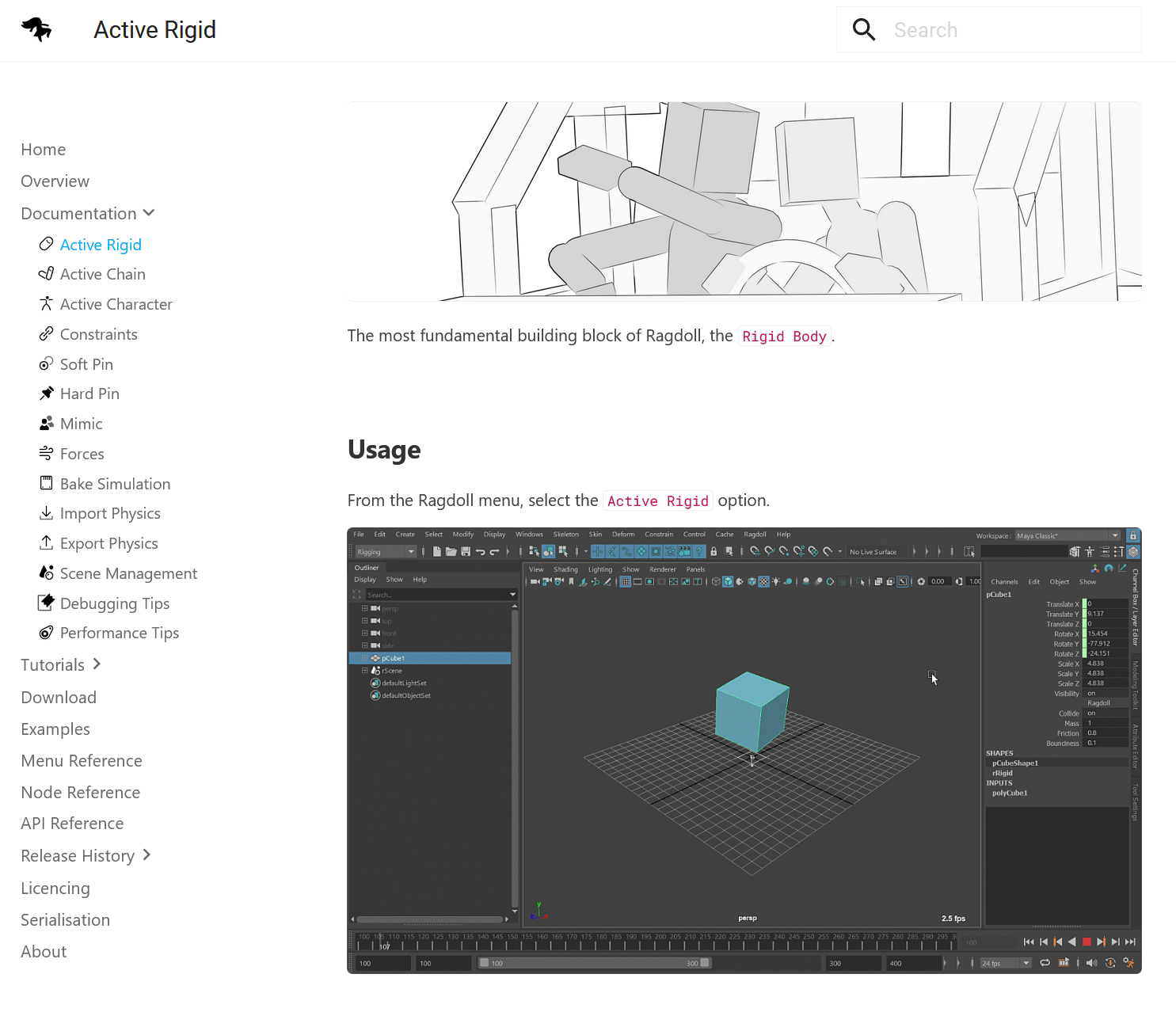
Task: Click the Soft Pin target icon
Action: [46, 364]
